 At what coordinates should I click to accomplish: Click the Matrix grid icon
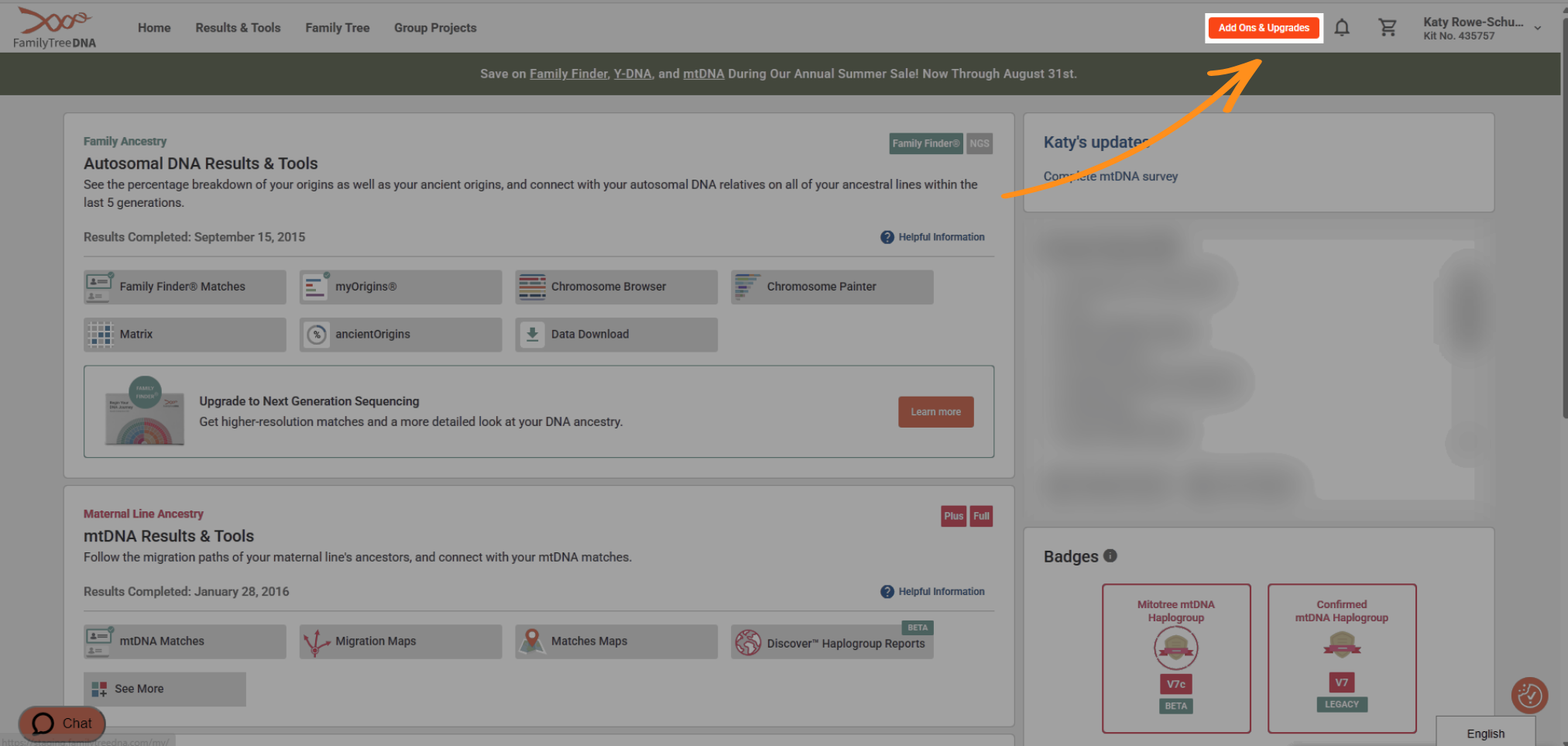click(100, 335)
